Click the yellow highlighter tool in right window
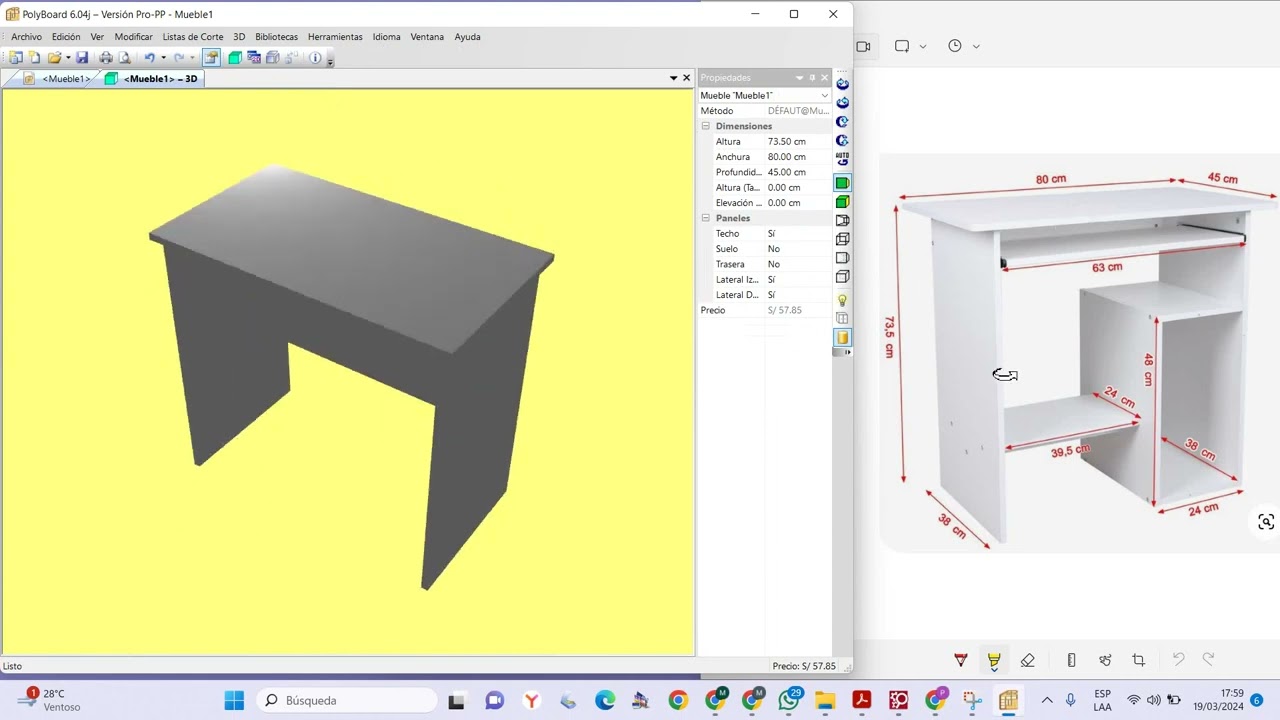Image resolution: width=1280 pixels, height=720 pixels. [x=993, y=660]
